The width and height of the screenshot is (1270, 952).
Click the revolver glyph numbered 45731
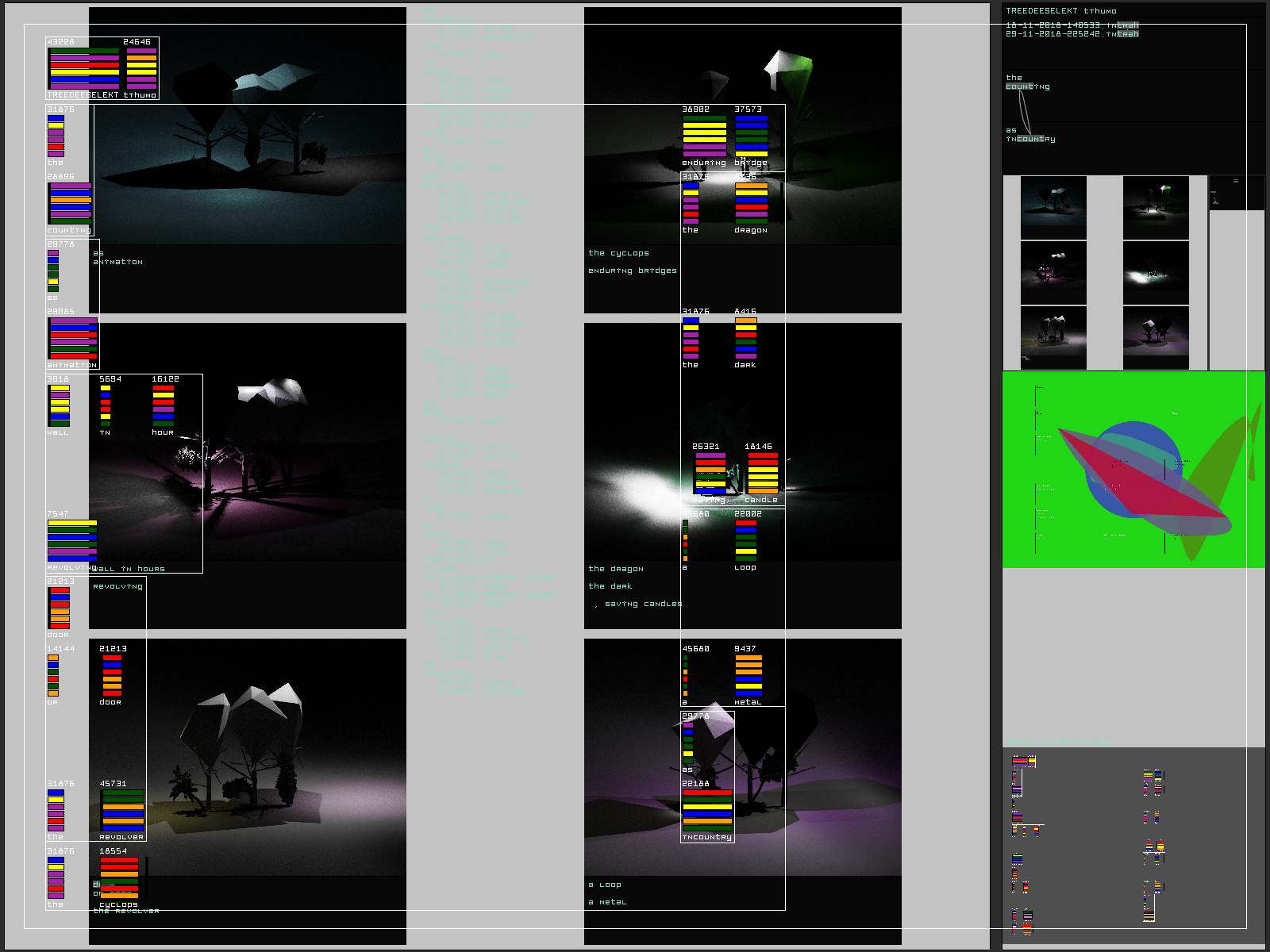(122, 811)
